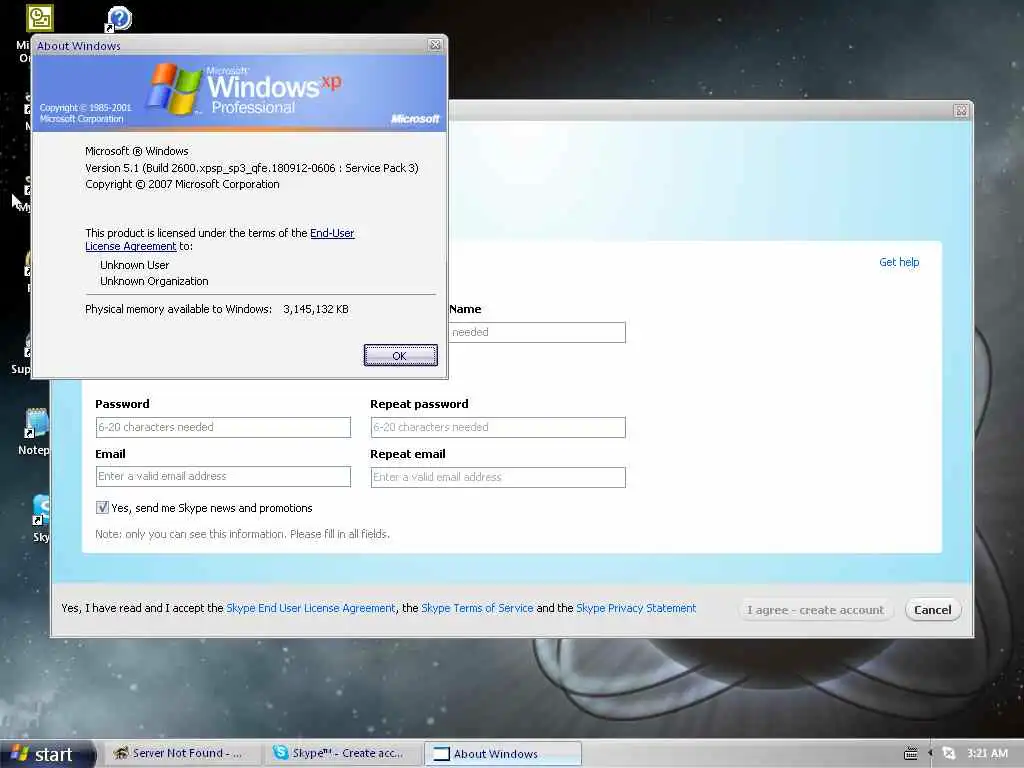Screen dimensions: 1024x768
Task: Click Get help link in Skype
Action: click(x=899, y=262)
